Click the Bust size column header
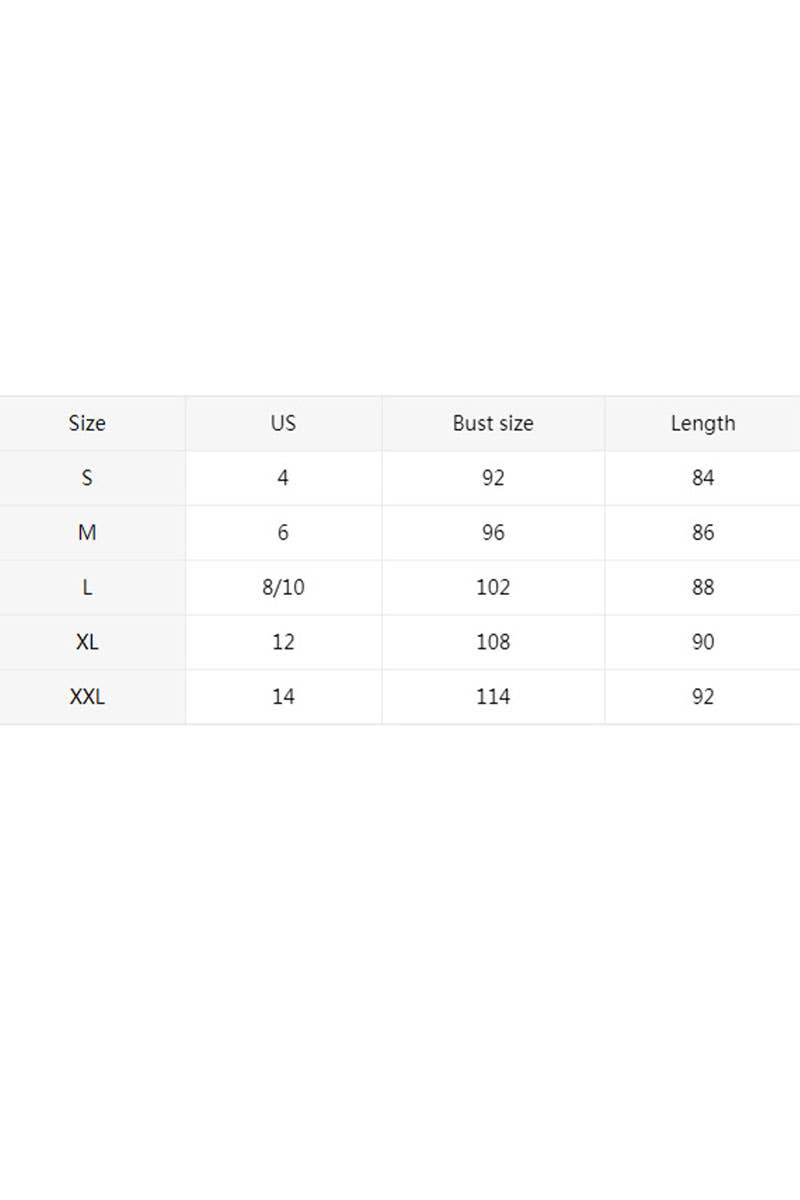The height and width of the screenshot is (1200, 800). point(493,423)
